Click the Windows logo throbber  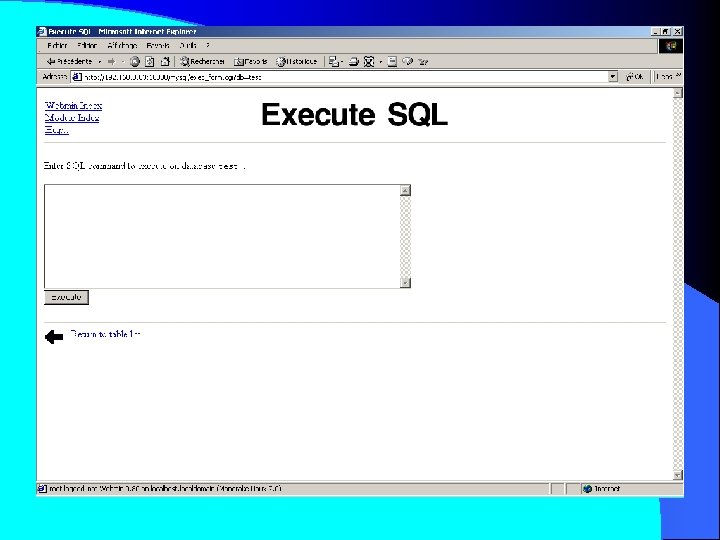671,46
